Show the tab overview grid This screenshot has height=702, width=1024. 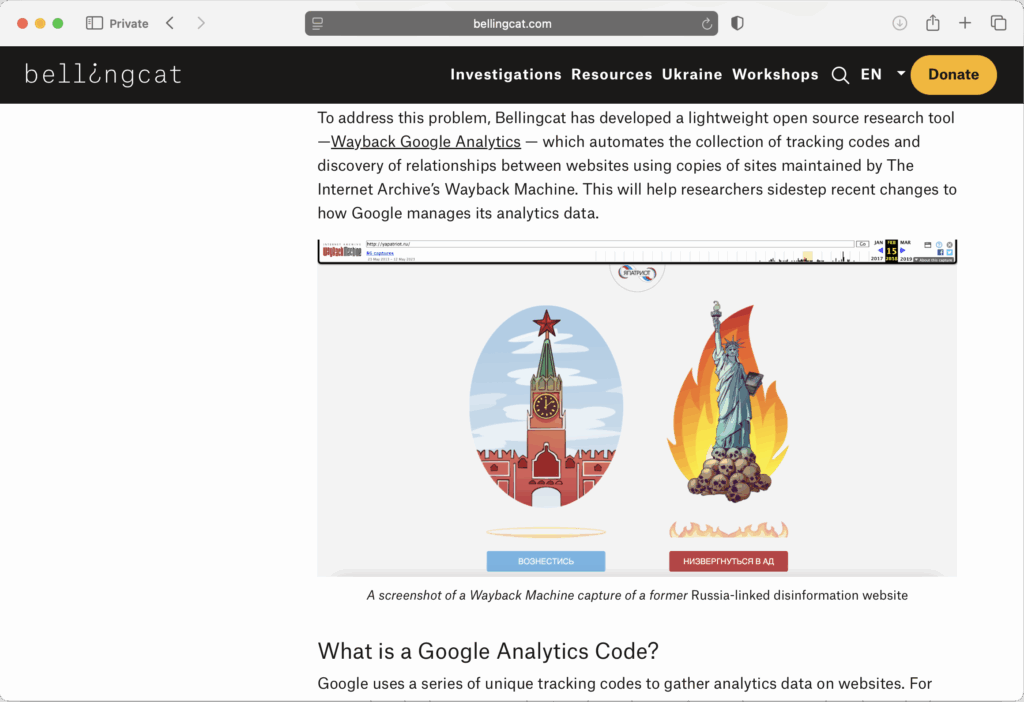point(998,23)
